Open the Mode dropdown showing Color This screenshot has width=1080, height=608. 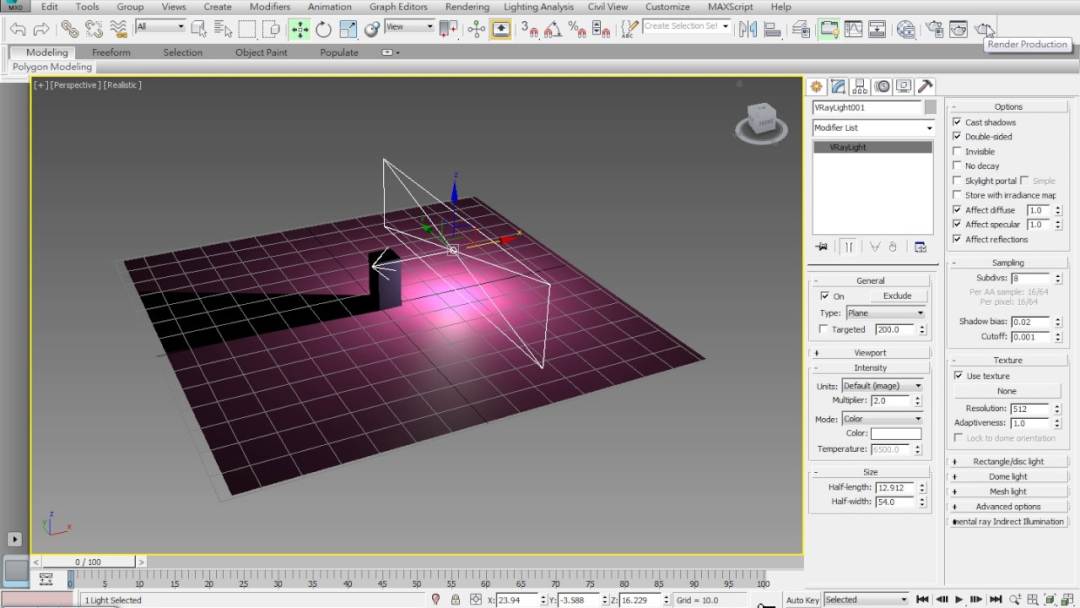[x=882, y=419]
